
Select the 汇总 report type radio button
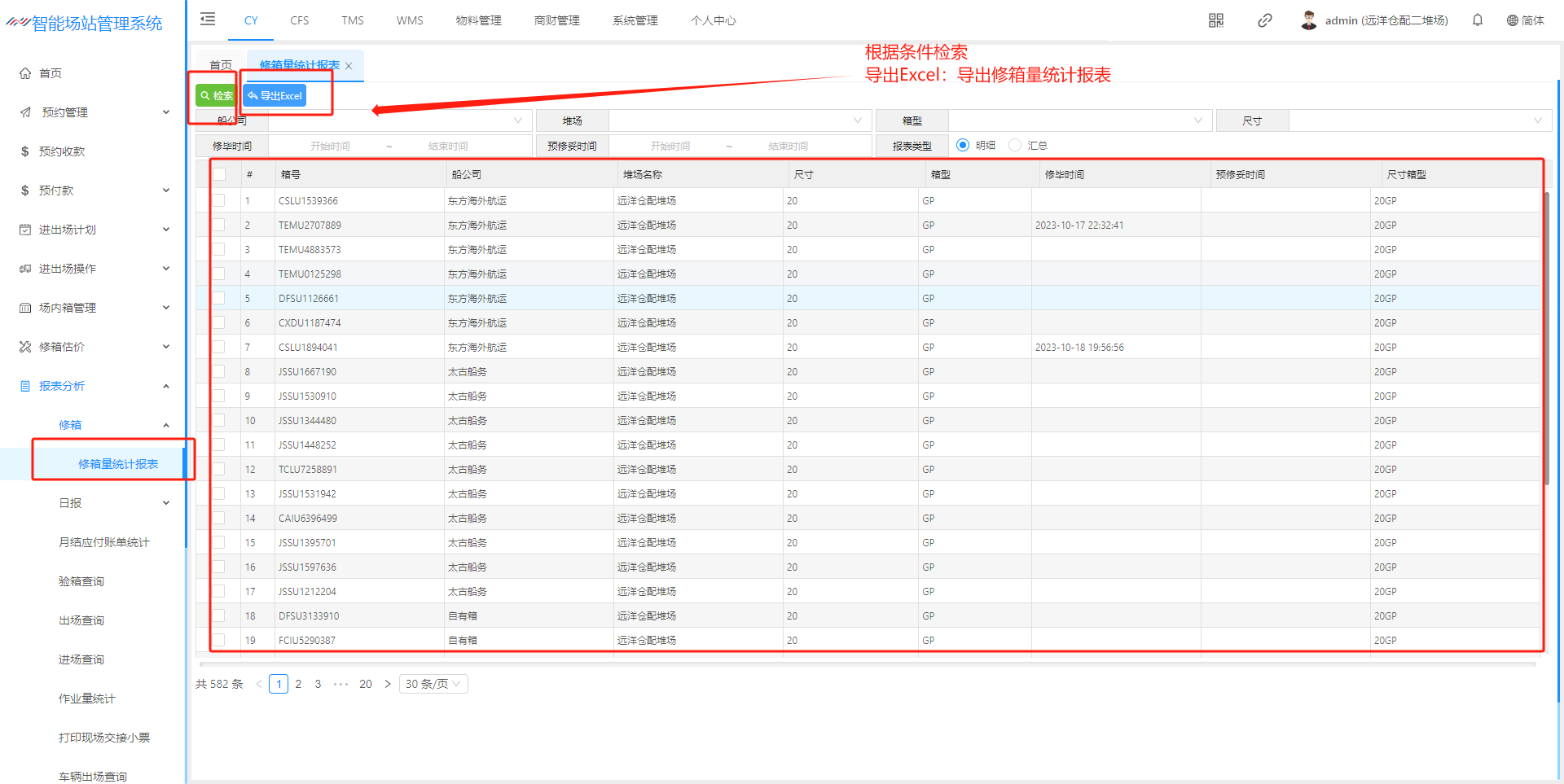[x=1015, y=145]
